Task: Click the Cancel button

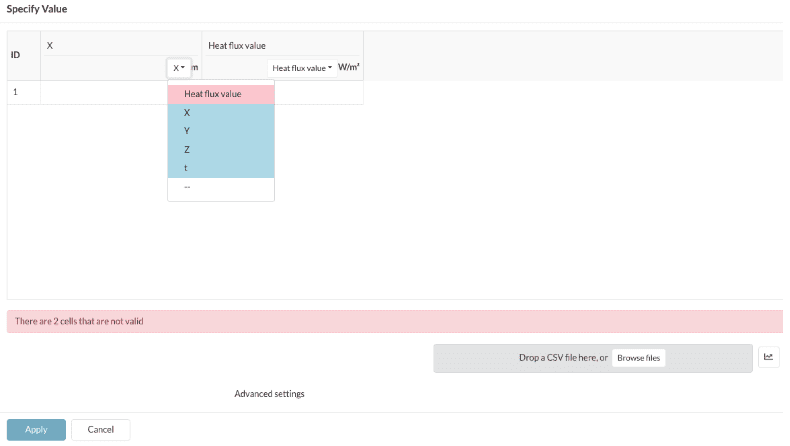Action: 100,430
